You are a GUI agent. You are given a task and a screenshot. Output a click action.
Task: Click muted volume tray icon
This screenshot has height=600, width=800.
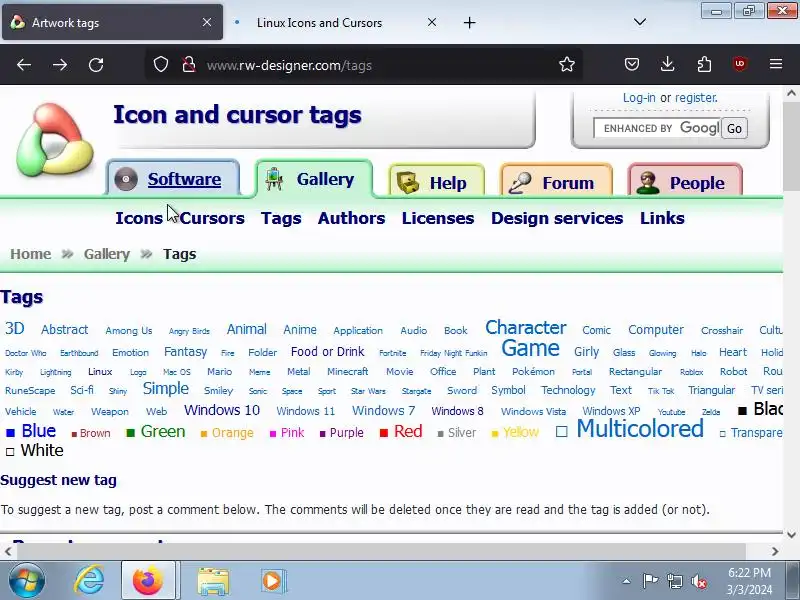tap(698, 581)
